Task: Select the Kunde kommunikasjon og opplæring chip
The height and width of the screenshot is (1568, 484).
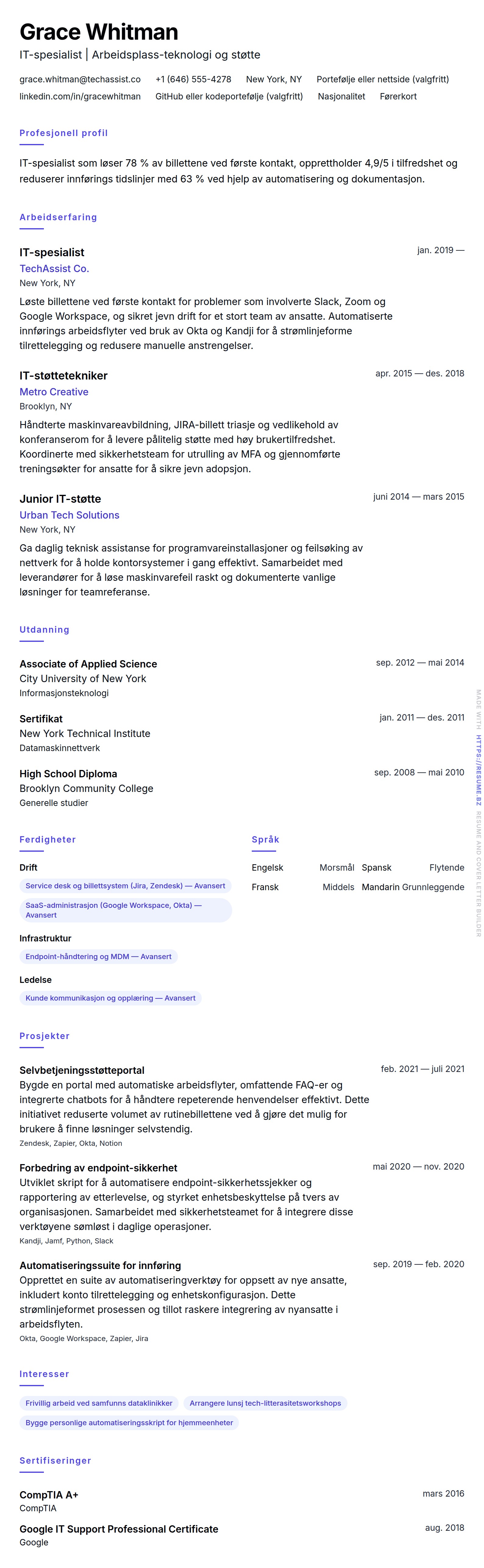Action: tap(110, 998)
